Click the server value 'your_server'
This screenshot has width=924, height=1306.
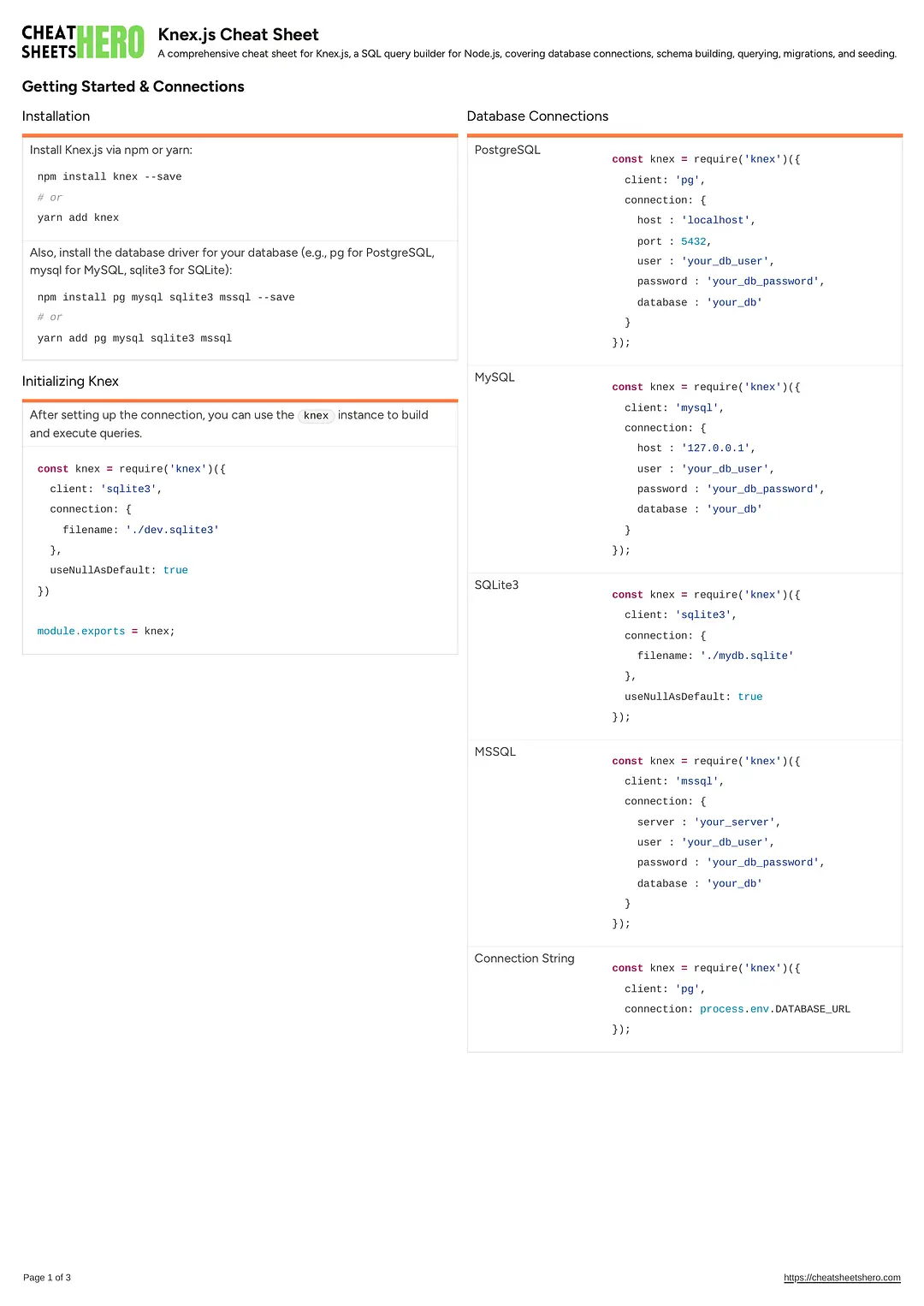735,822
